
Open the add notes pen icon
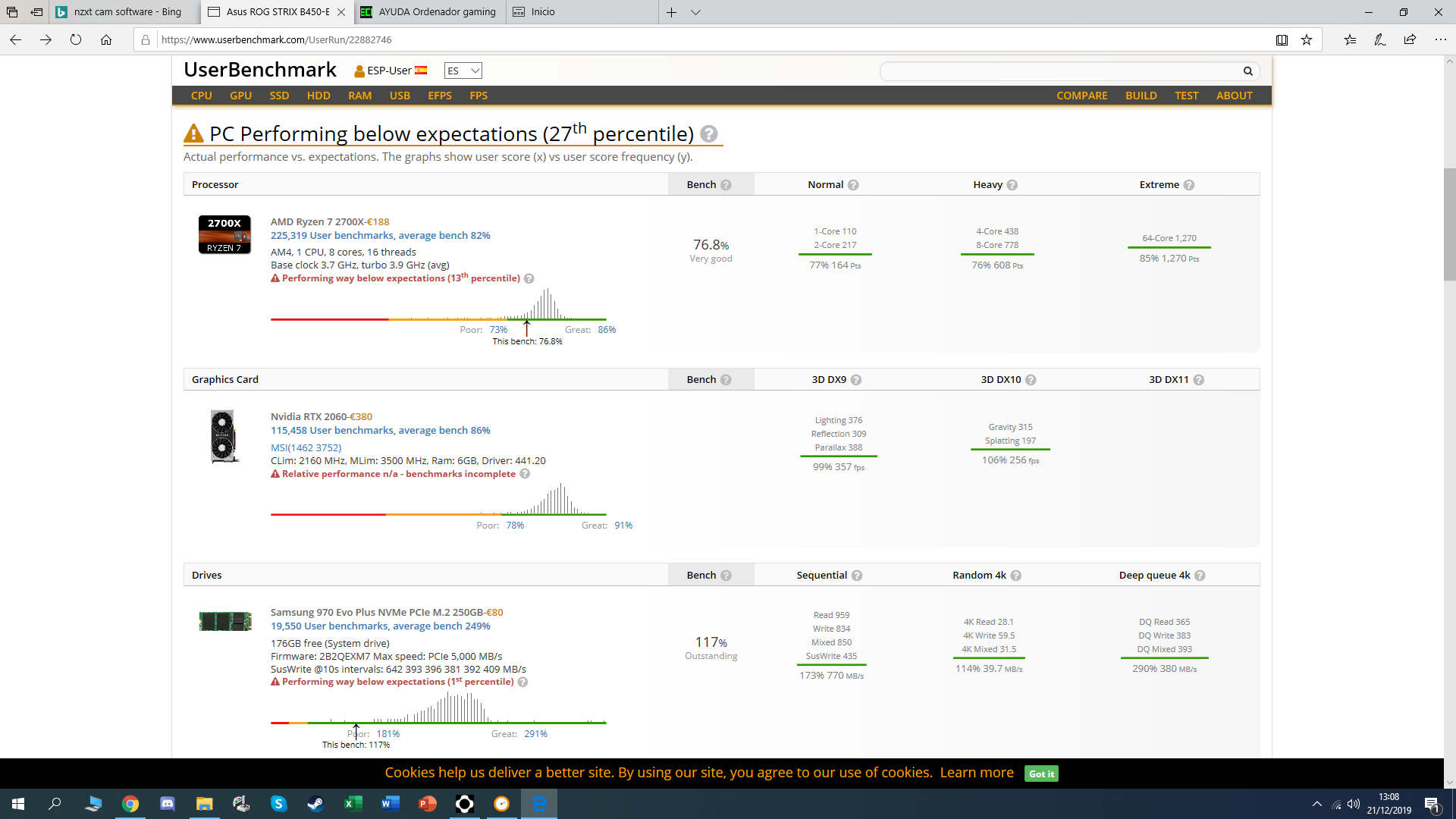(x=1380, y=40)
